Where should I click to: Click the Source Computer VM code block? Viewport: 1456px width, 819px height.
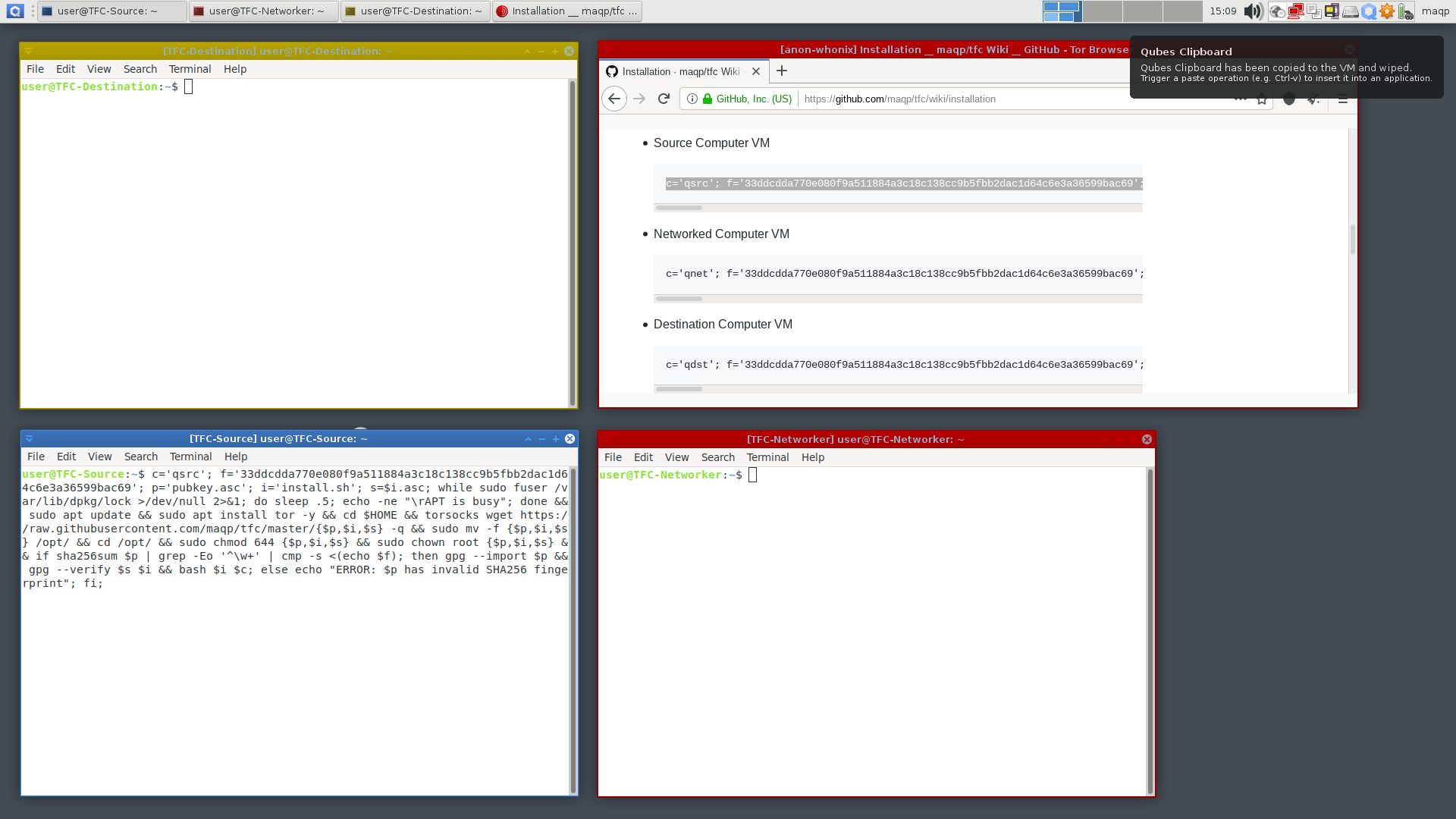[x=898, y=184]
